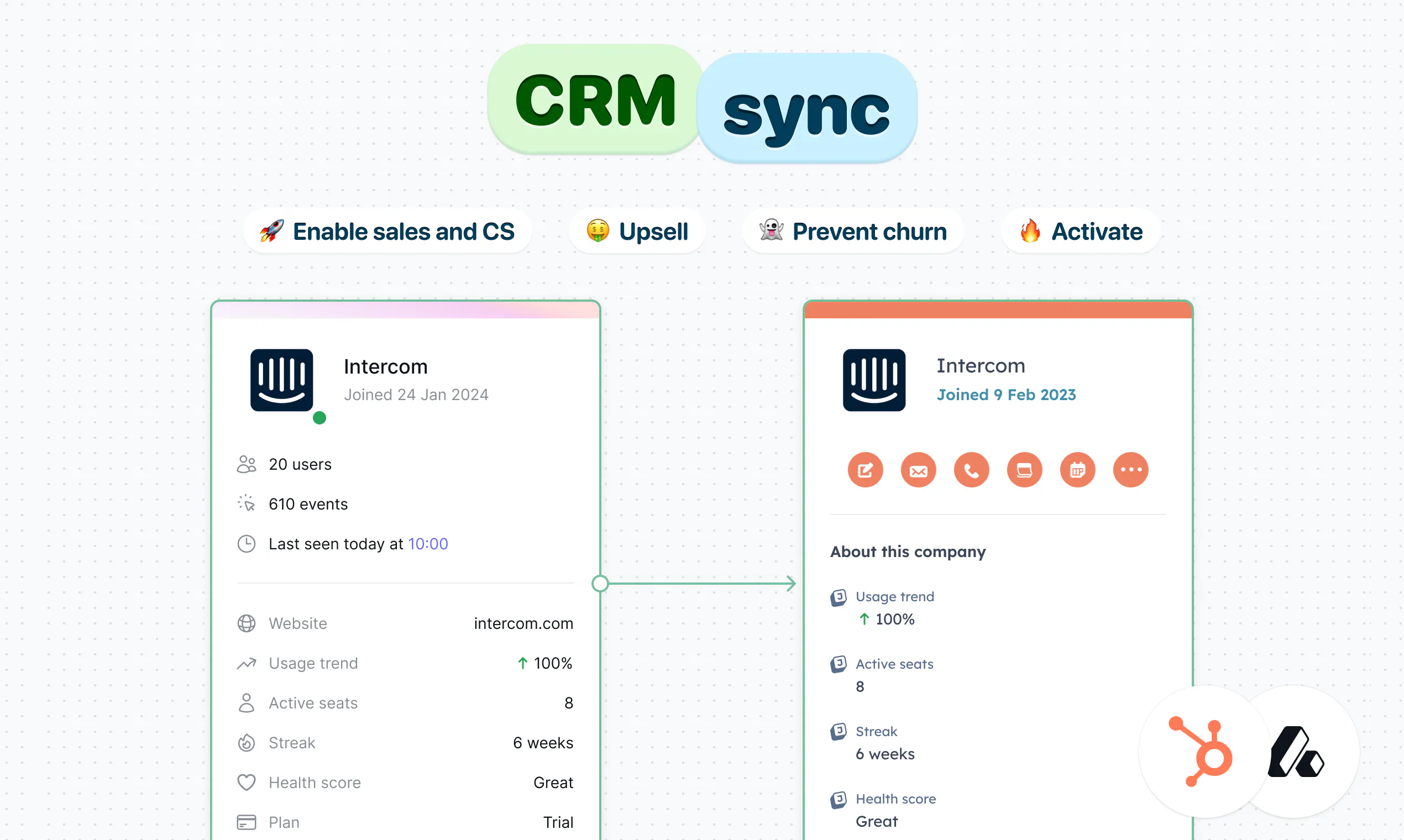The height and width of the screenshot is (840, 1404).
Task: Click the Great health value, left card
Action: (x=553, y=783)
